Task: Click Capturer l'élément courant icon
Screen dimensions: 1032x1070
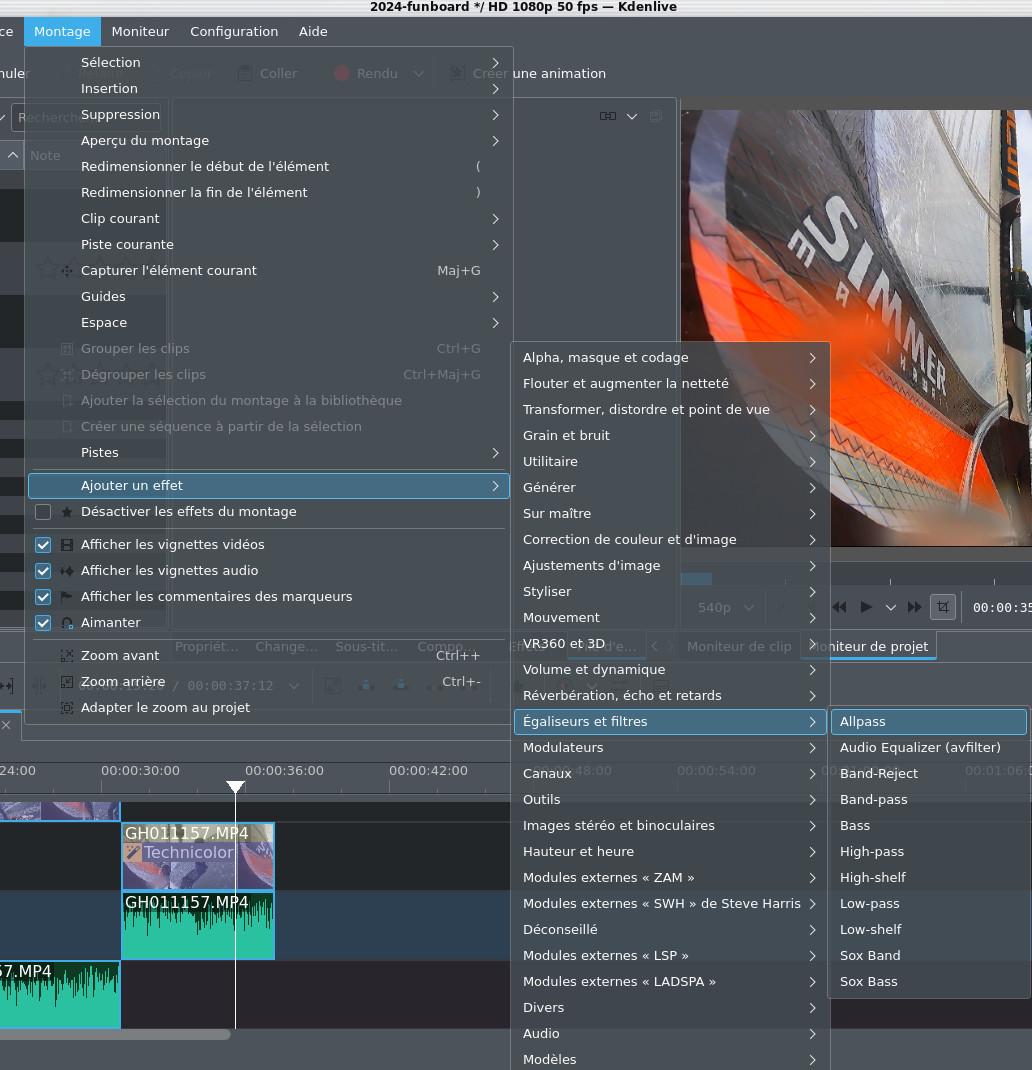Action: 67,271
